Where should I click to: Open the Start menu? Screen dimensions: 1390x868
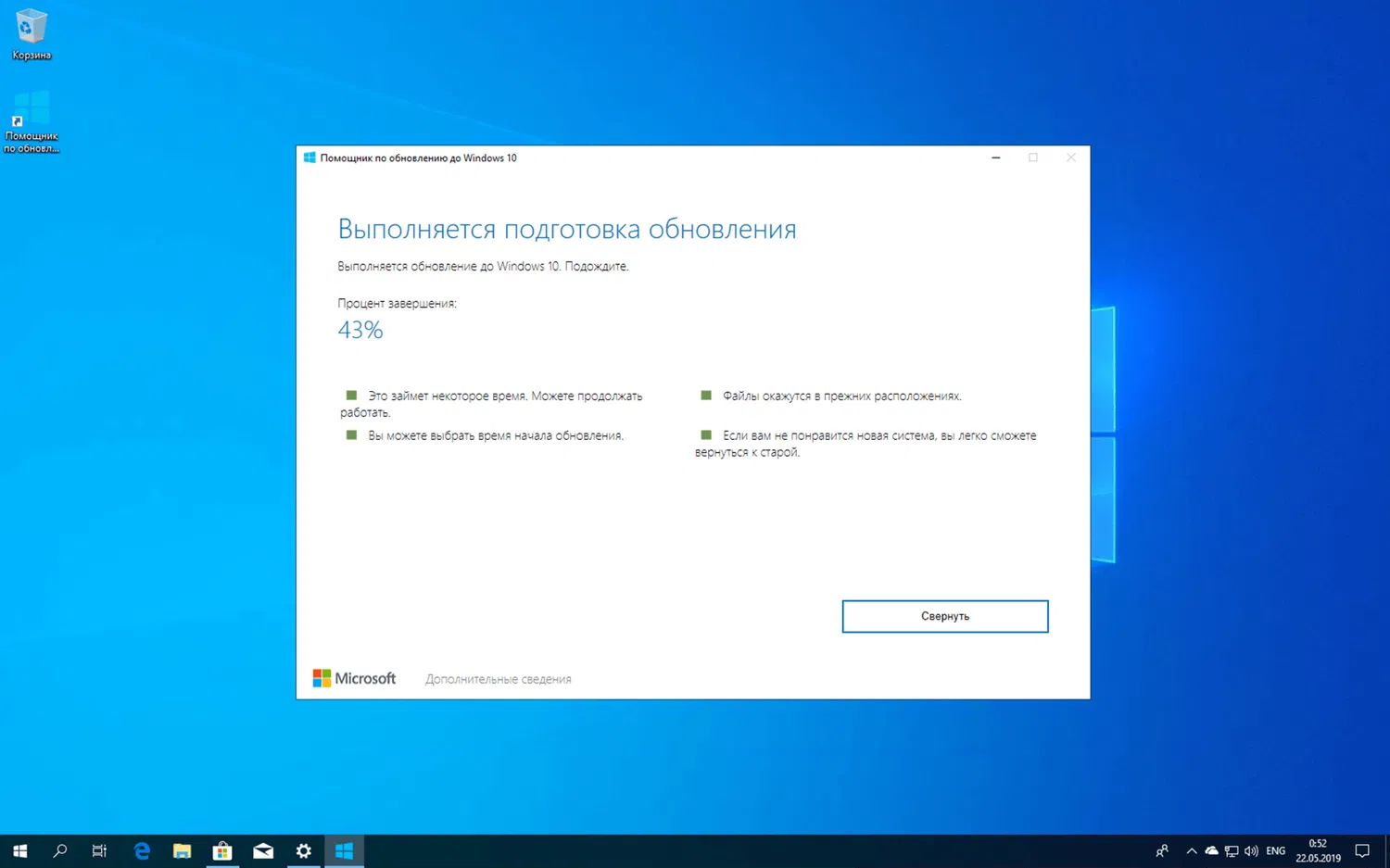coord(19,850)
